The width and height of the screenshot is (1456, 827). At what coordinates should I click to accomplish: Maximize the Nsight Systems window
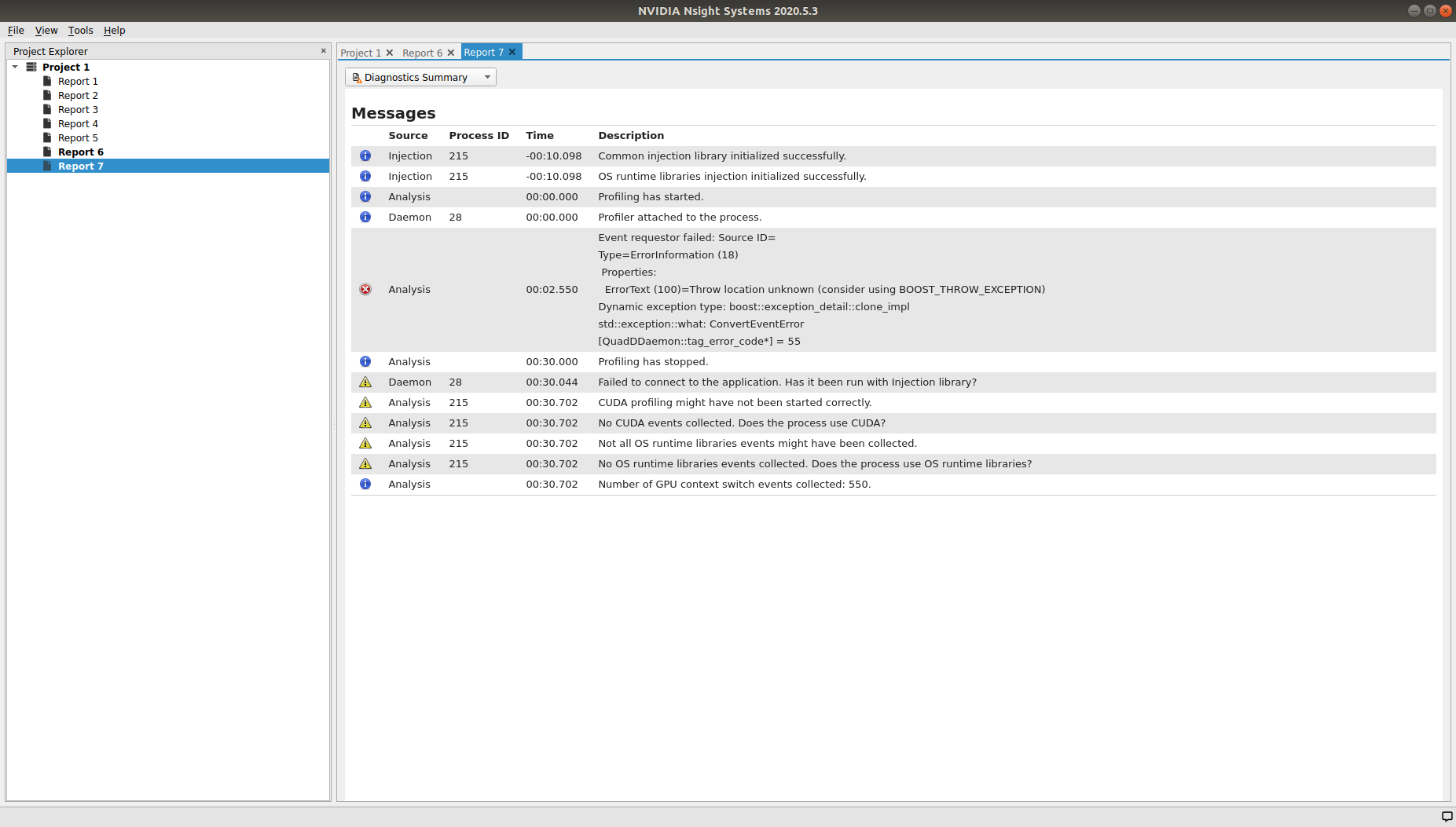point(1430,11)
